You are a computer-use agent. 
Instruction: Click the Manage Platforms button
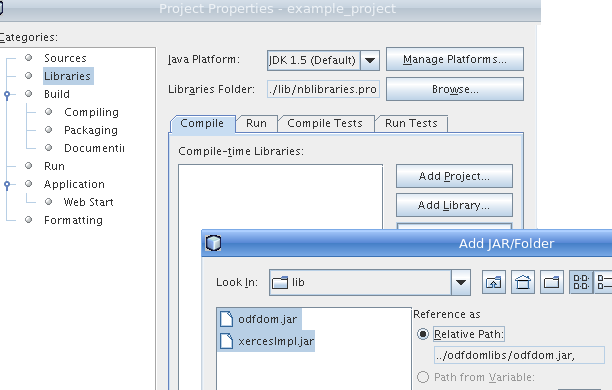(x=455, y=59)
